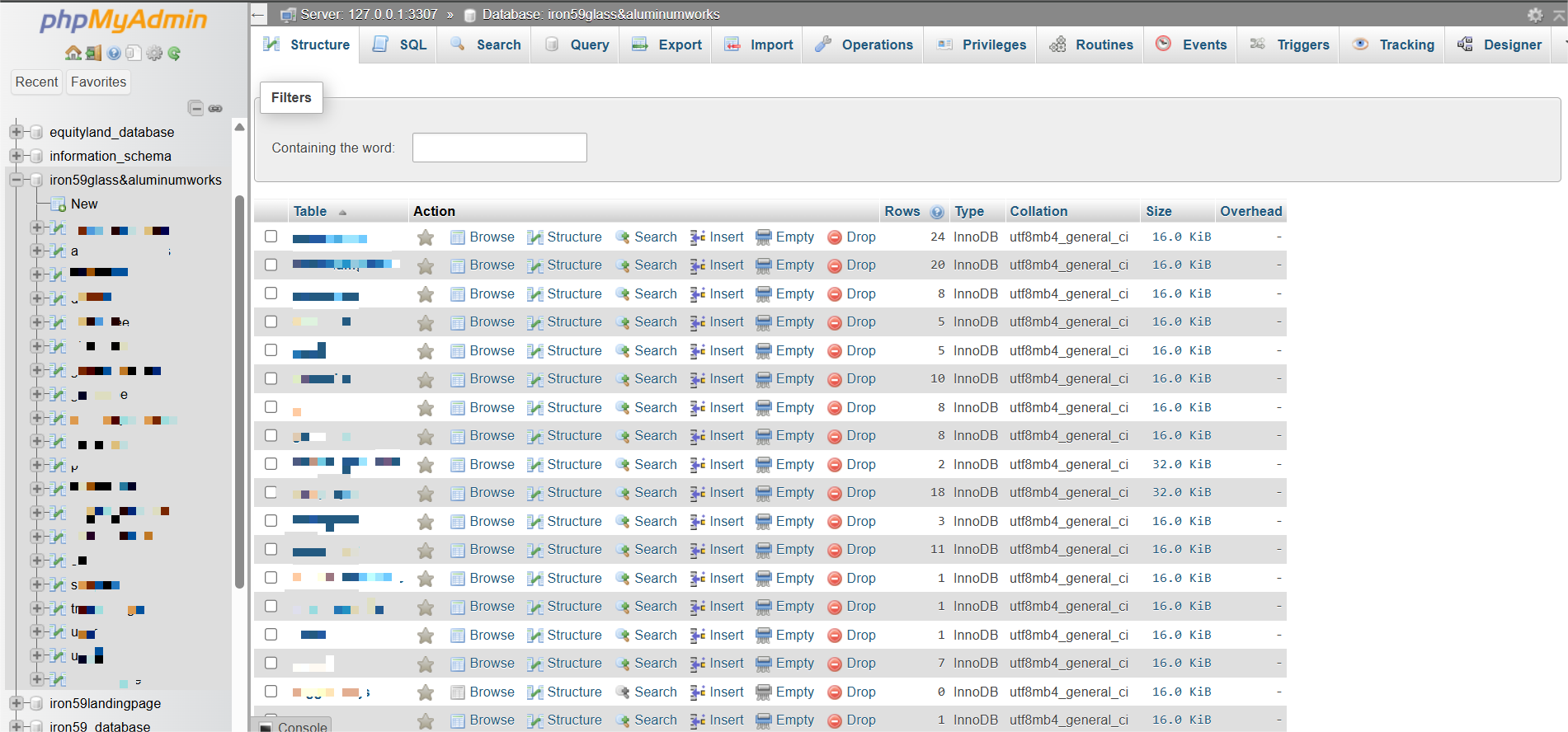Collapse the iron59glass&aluminumworks database node
1568x732 pixels.
tap(16, 180)
